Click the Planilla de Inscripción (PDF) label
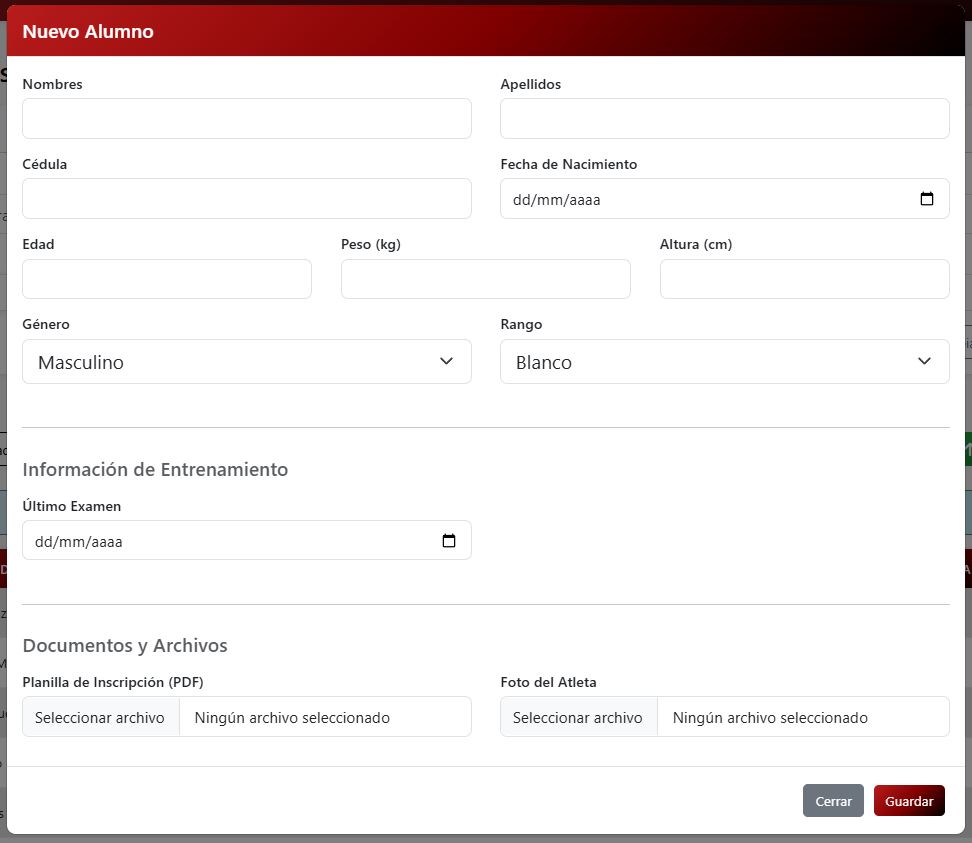972x843 pixels. tap(112, 682)
